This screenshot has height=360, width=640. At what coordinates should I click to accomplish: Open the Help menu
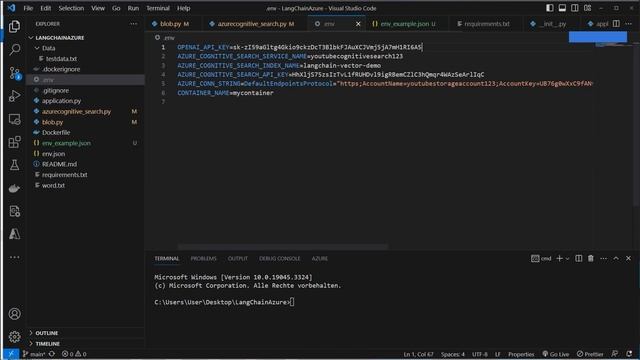[x=183, y=8]
